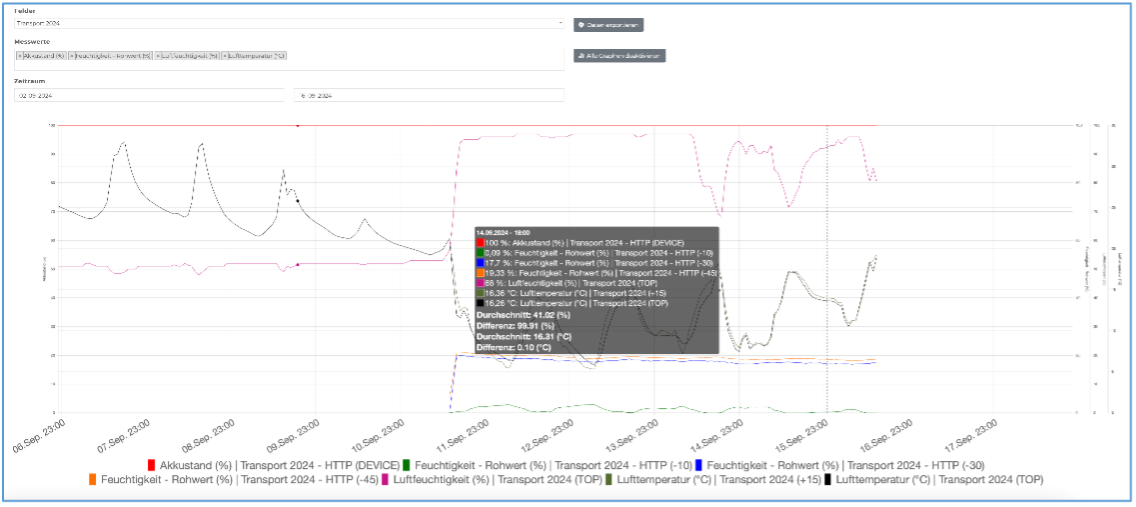Click tooltip text Durchschnitt: 16.31 (°C)

click(x=525, y=337)
